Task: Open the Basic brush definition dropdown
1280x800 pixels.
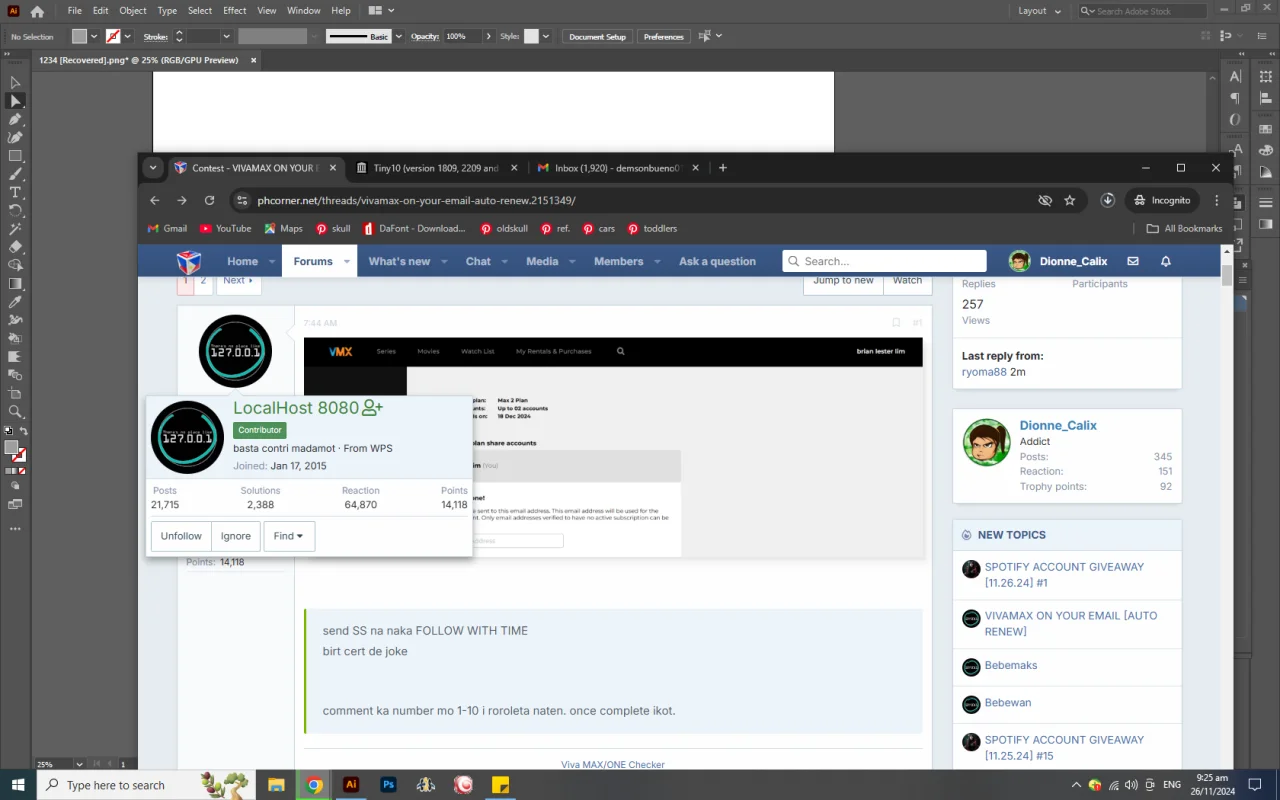Action: pyautogui.click(x=398, y=37)
